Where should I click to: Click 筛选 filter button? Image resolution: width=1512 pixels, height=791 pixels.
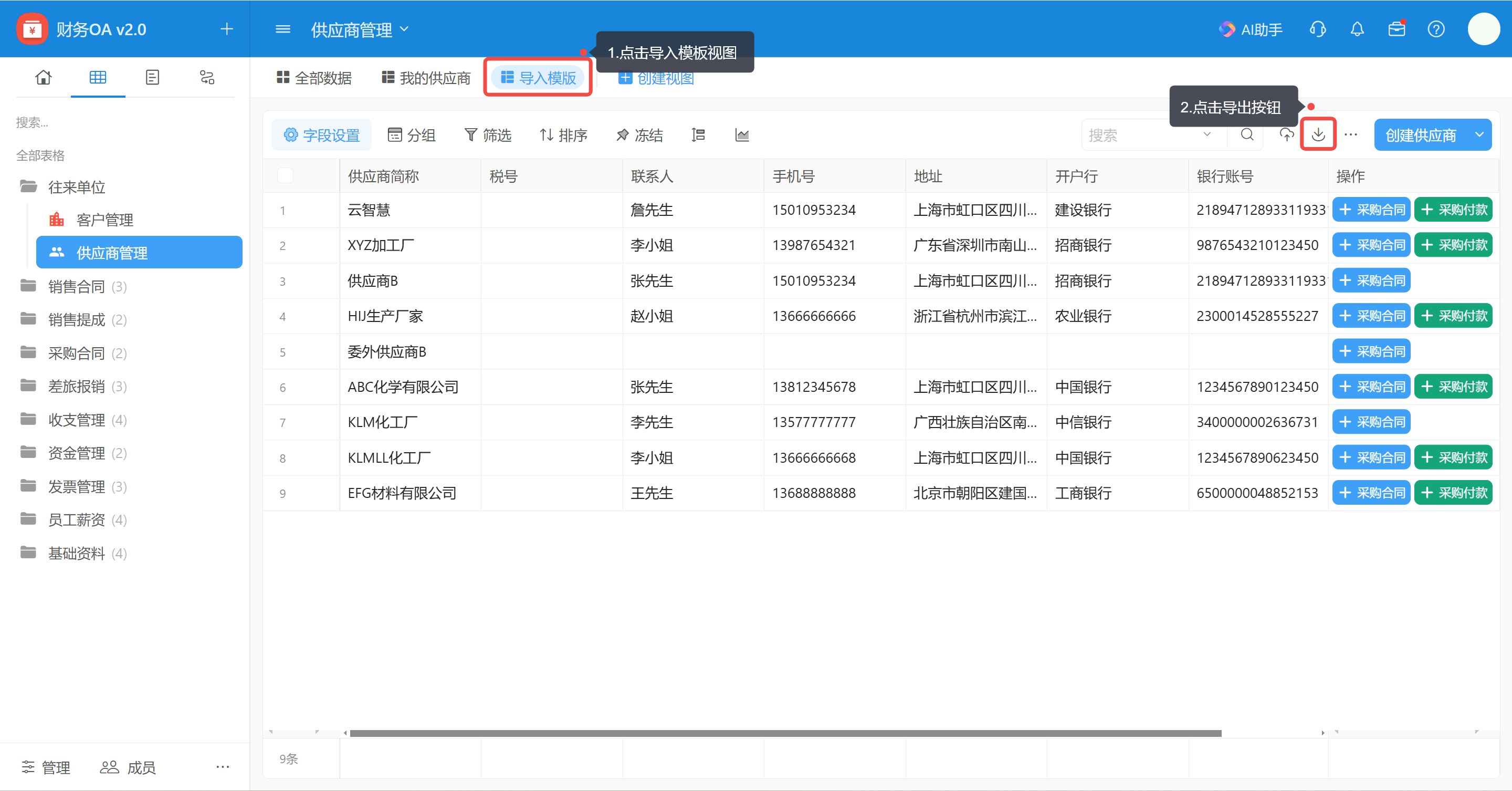click(x=487, y=135)
